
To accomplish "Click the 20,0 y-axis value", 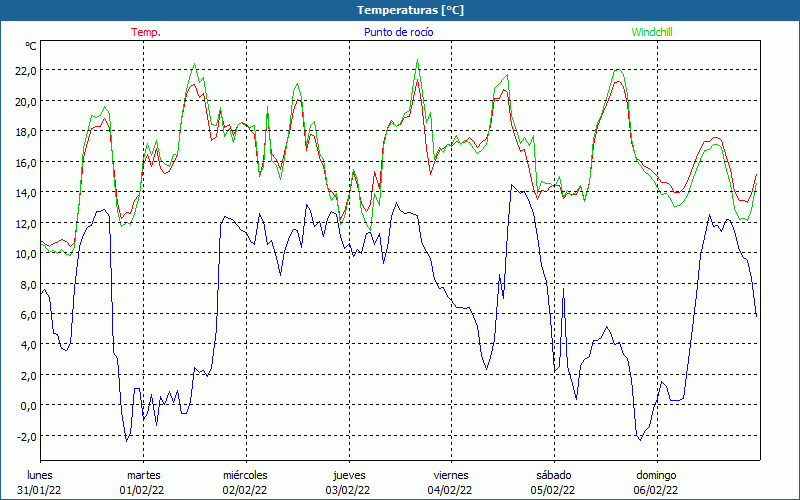I will click(x=26, y=101).
